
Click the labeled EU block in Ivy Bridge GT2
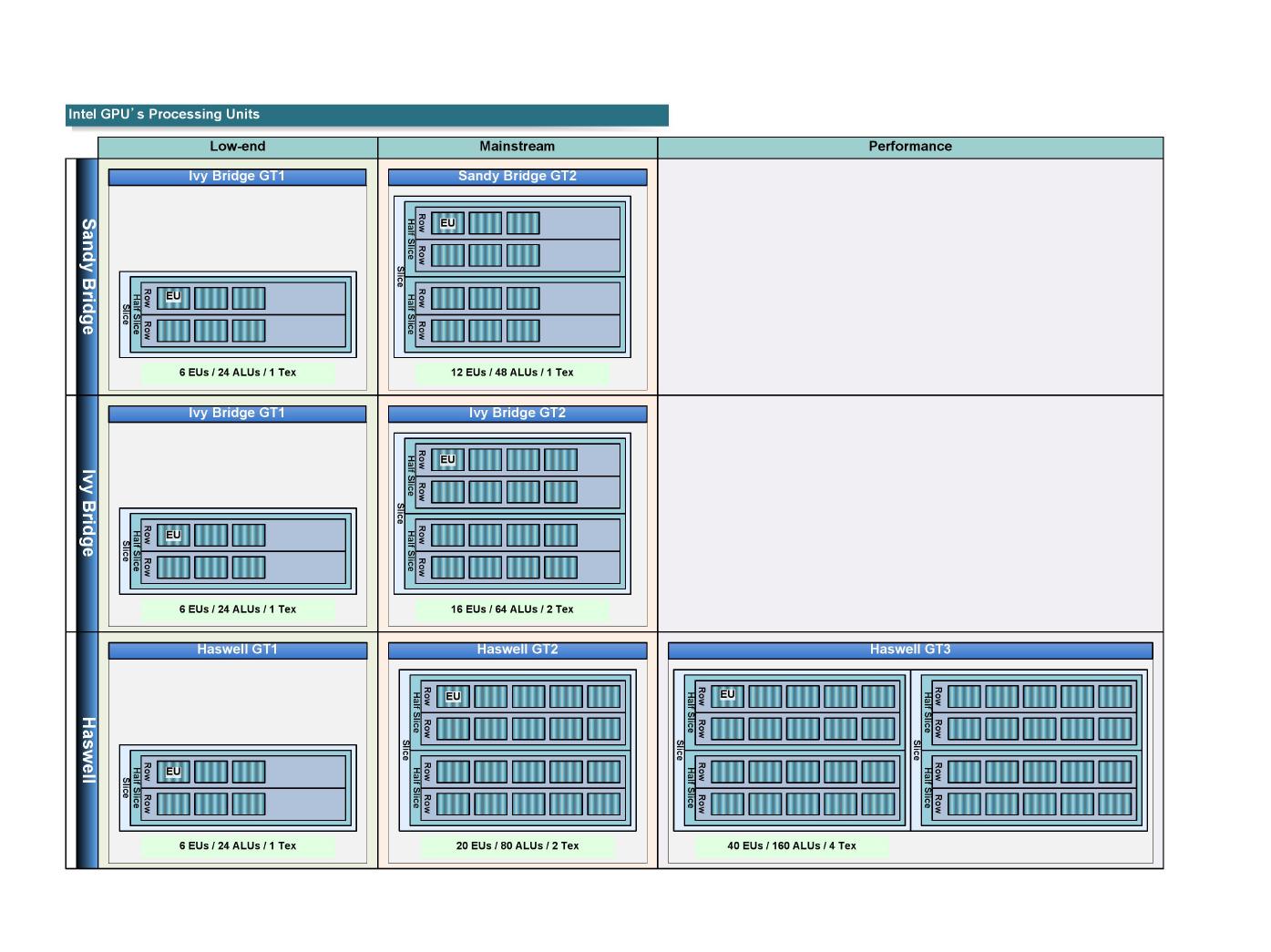[447, 460]
